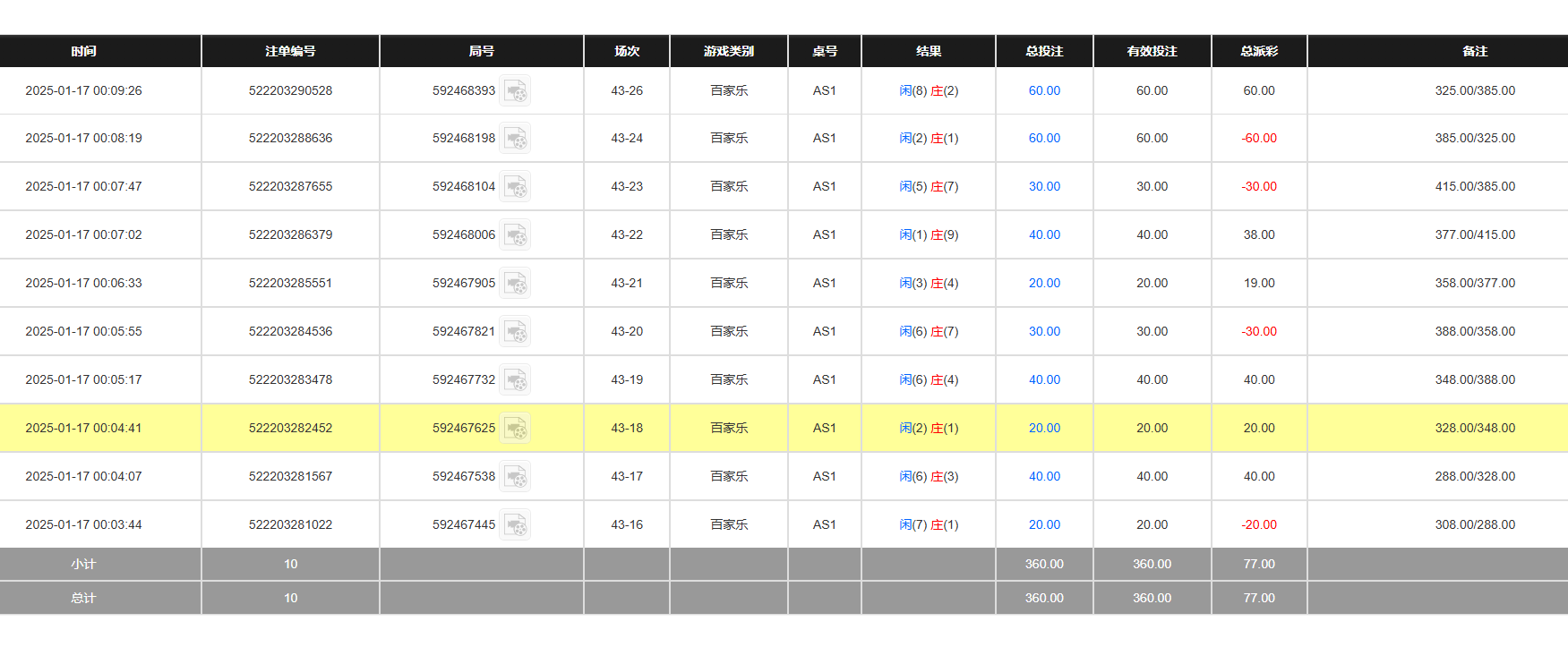Image resolution: width=1568 pixels, height=647 pixels.
Task: Click replay icon in highlighted row 592467625
Action: [515, 429]
